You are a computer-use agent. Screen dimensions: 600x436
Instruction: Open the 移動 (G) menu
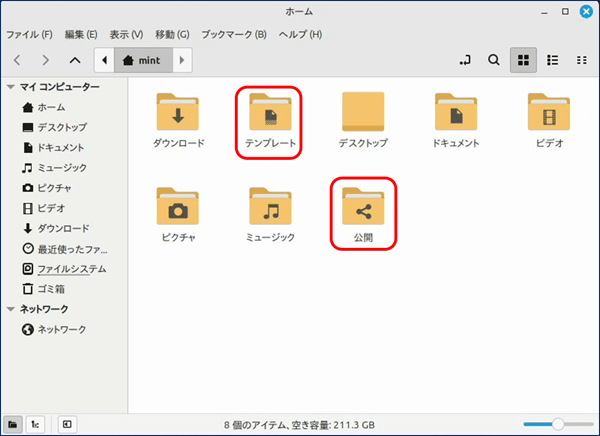[x=172, y=34]
